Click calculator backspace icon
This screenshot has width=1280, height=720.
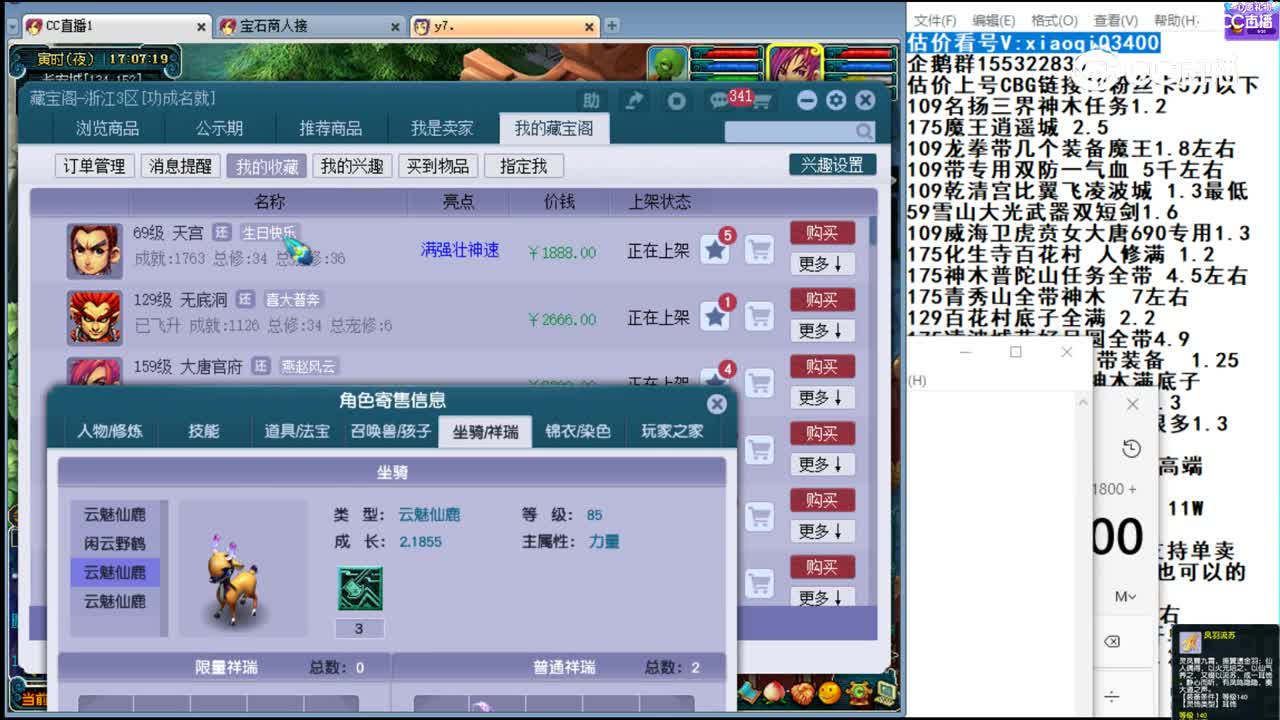click(x=1112, y=641)
